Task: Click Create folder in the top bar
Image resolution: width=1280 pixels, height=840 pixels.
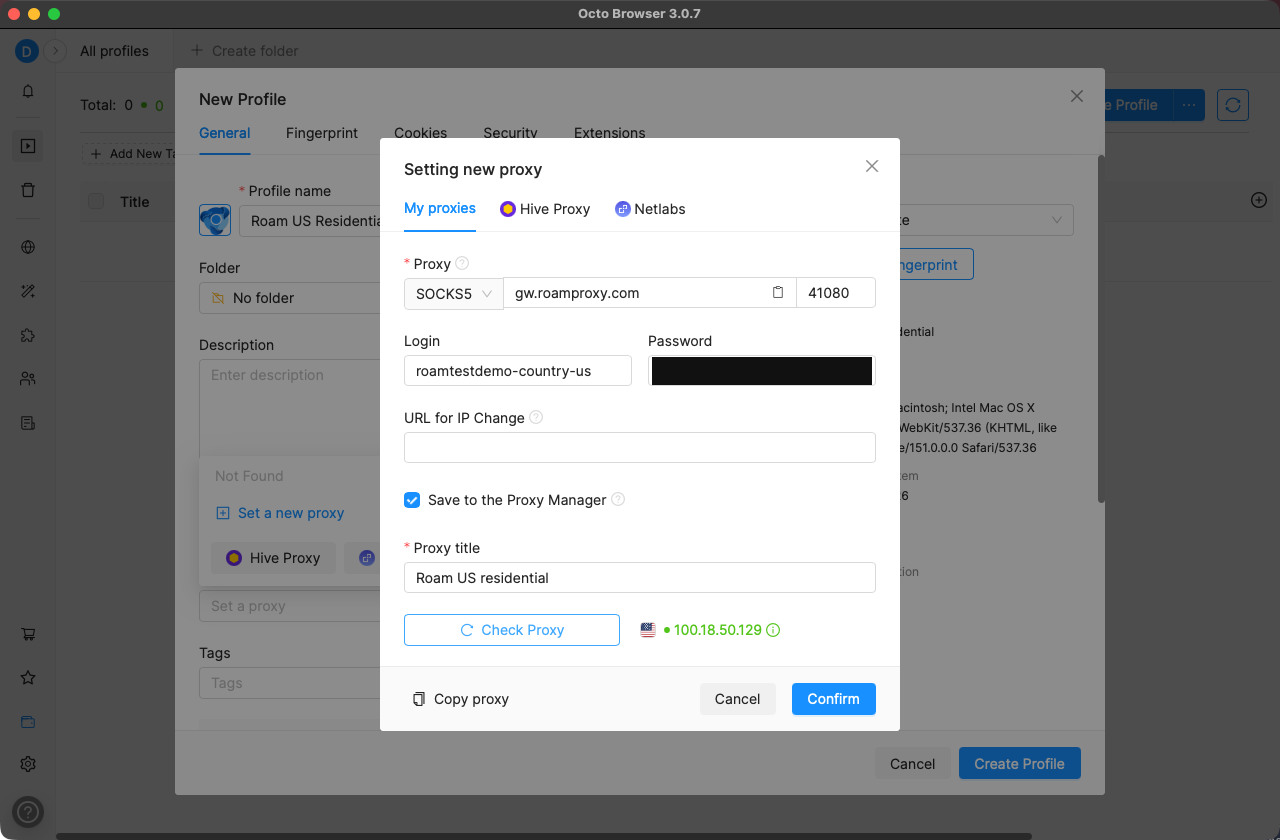Action: [245, 51]
